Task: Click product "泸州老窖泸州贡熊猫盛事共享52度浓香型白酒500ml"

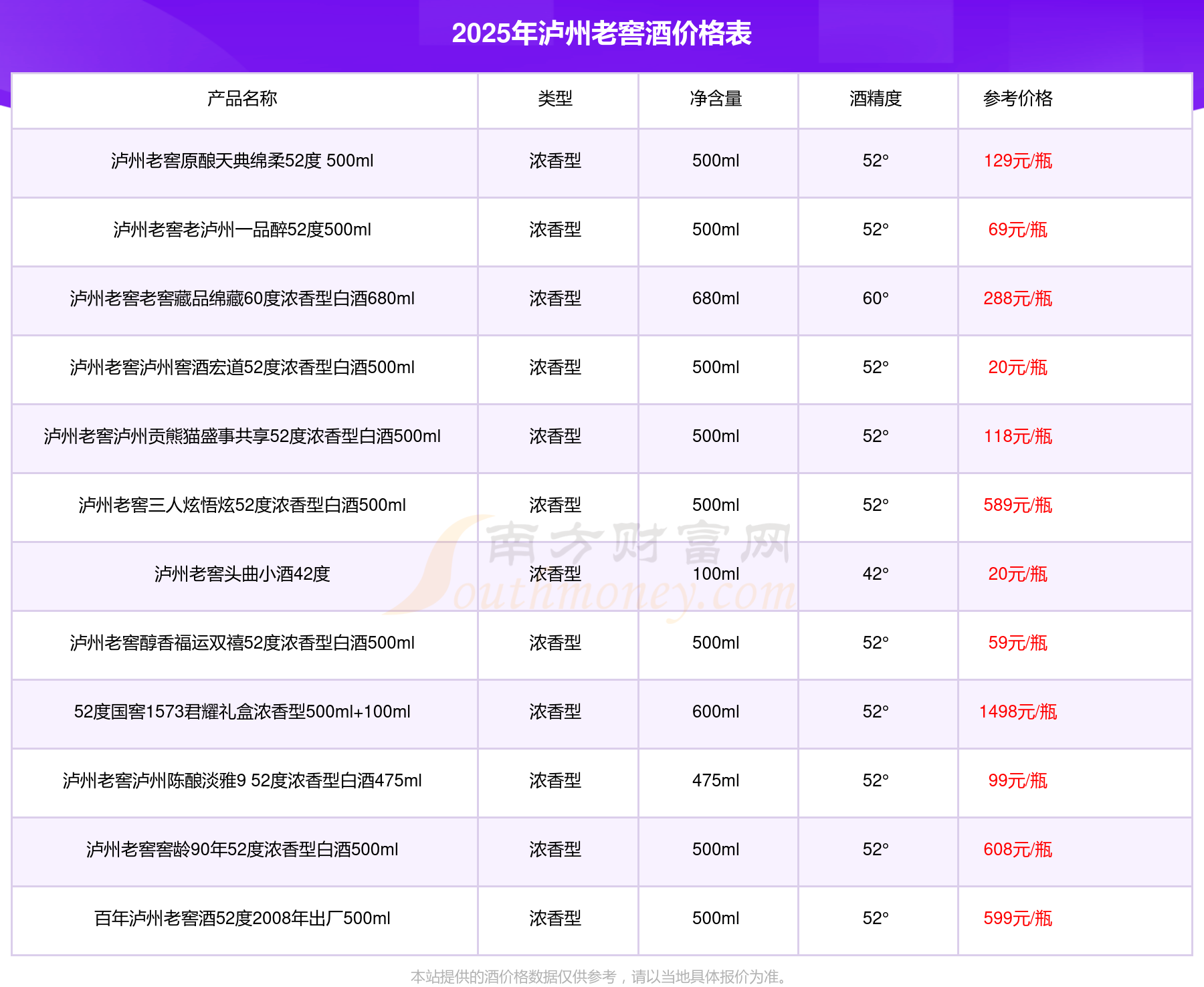Action: [x=242, y=436]
